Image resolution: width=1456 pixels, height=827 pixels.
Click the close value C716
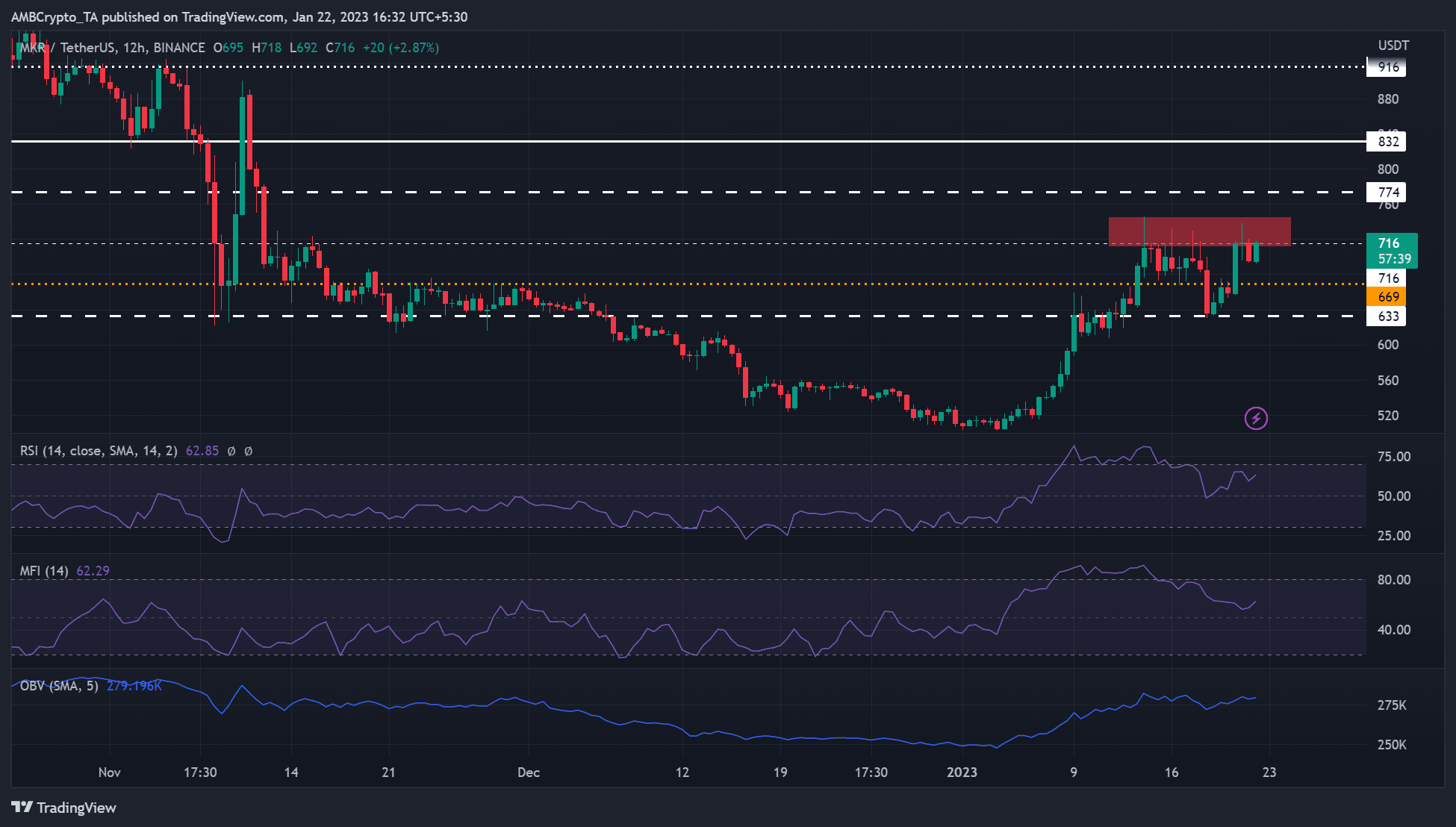[340, 48]
